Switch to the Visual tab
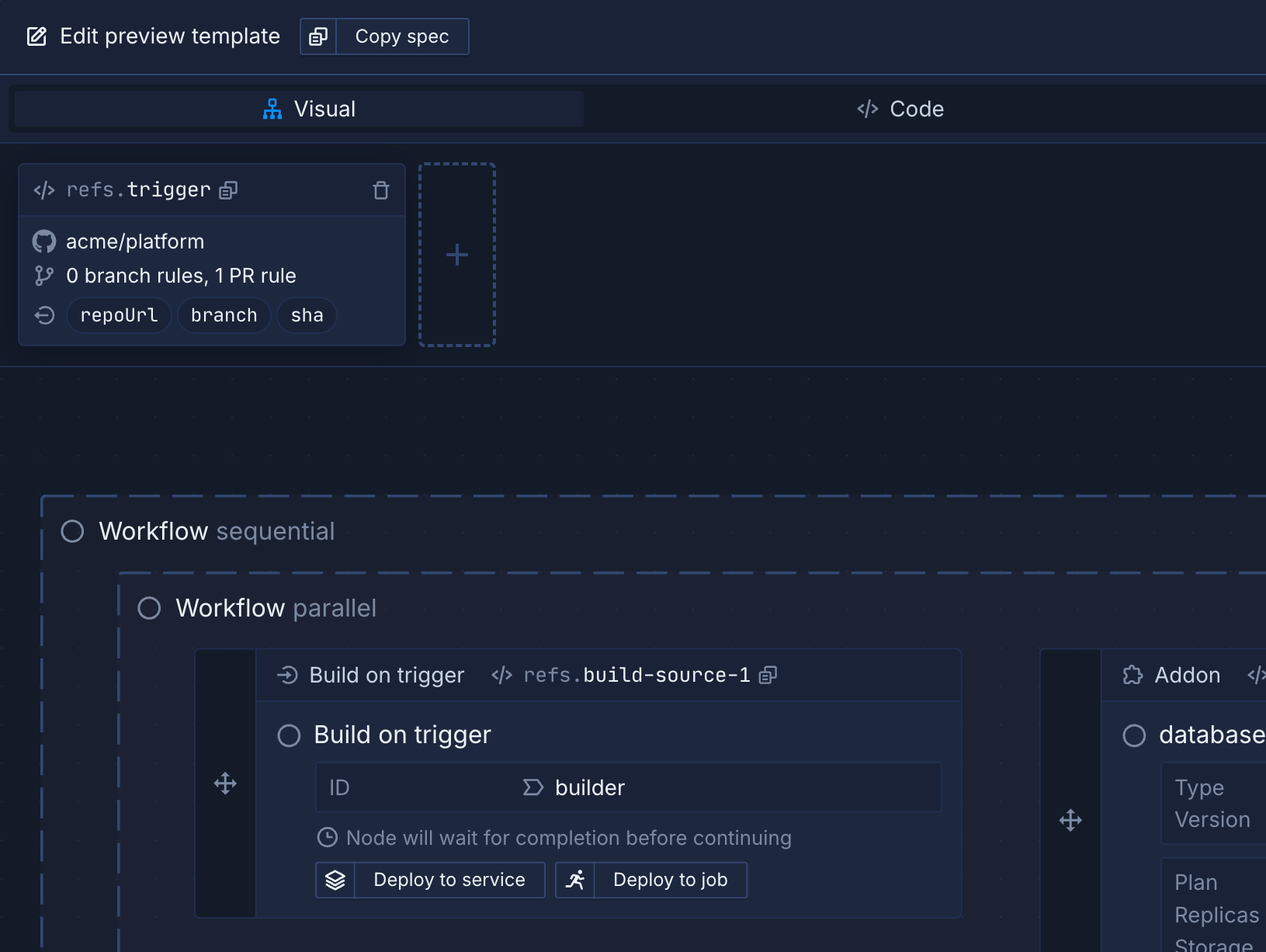Viewport: 1266px width, 952px height. [x=299, y=109]
